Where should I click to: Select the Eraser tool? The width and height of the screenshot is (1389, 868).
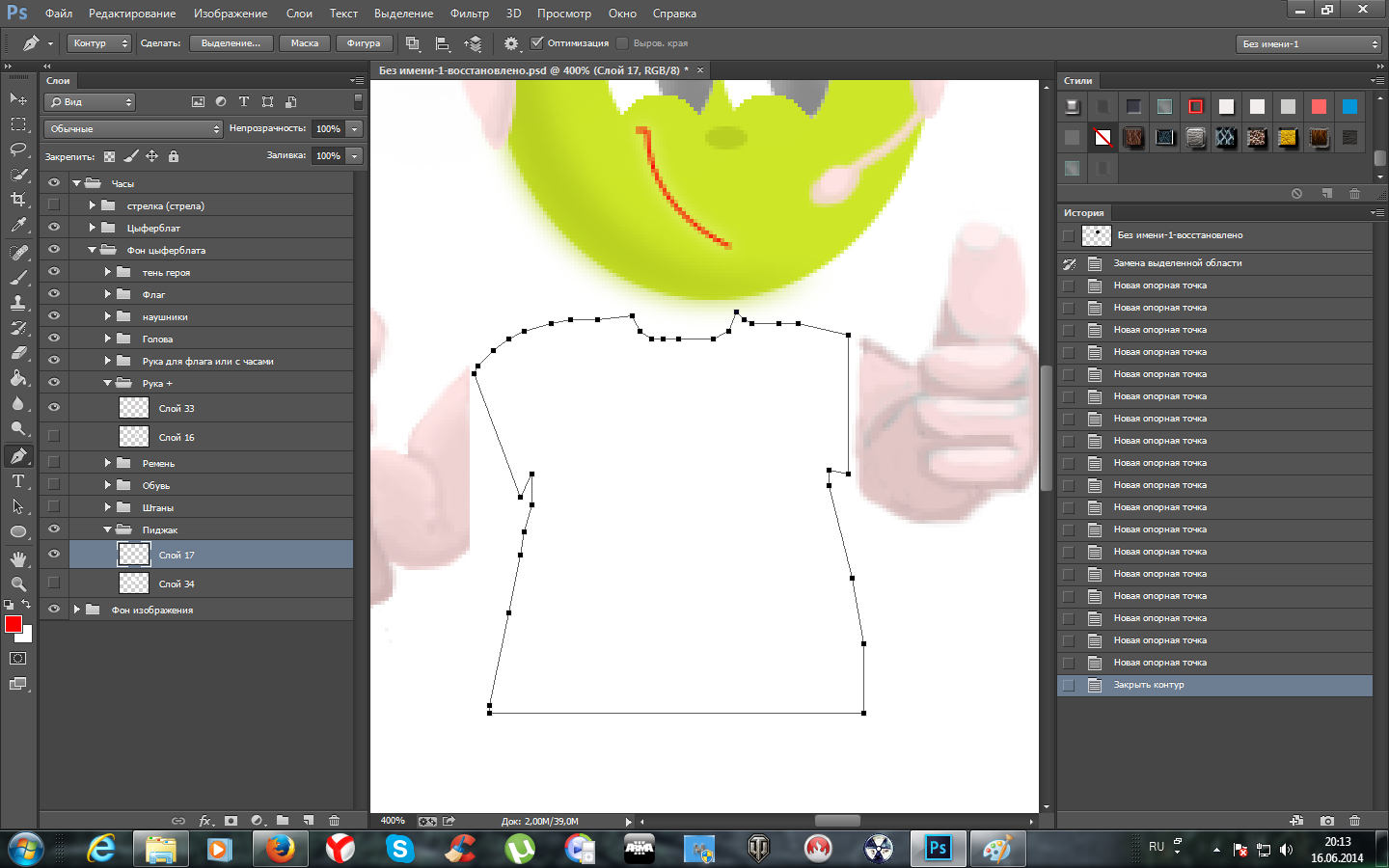[18, 352]
